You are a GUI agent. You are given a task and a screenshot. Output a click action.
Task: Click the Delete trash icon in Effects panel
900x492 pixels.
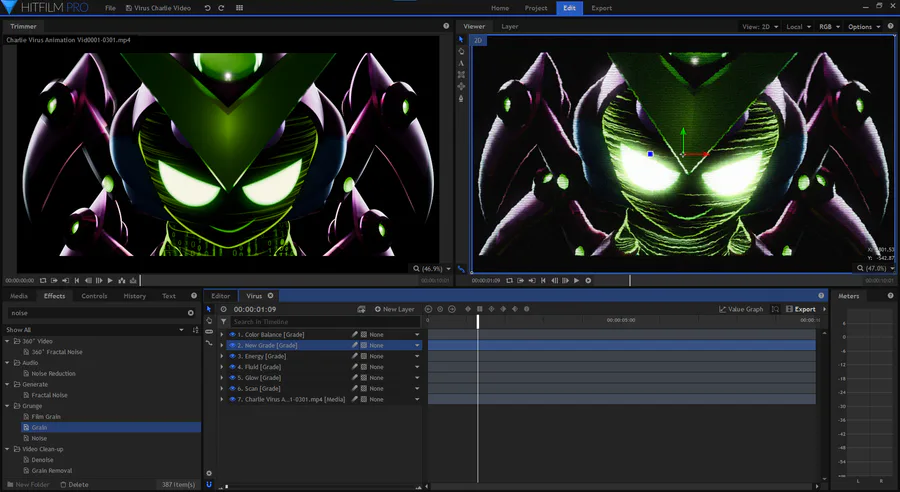point(63,484)
